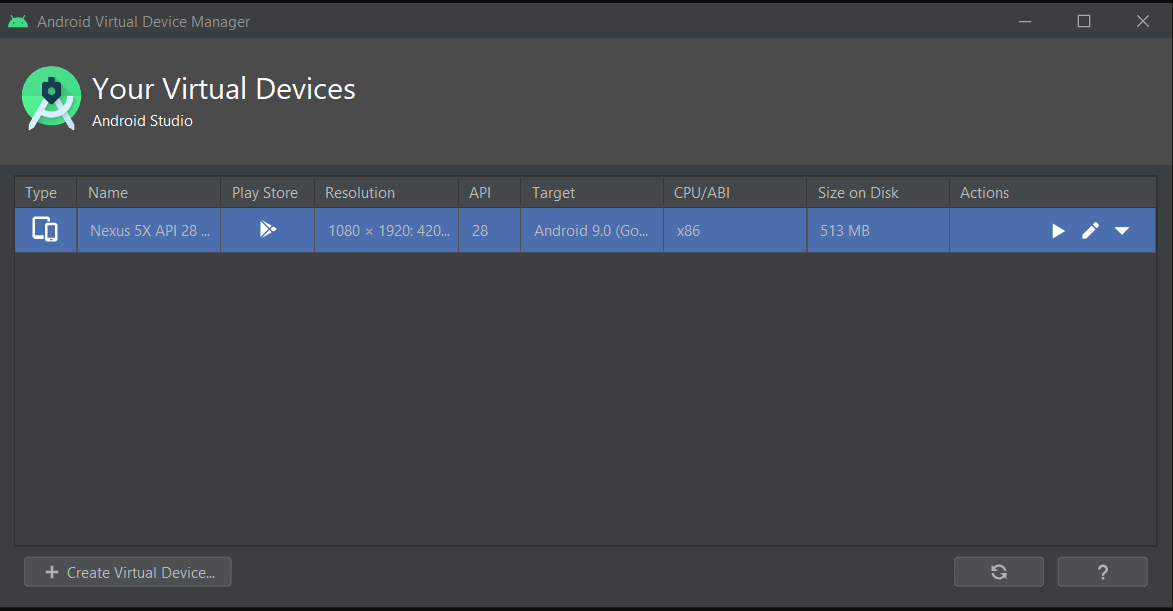
Task: Open help with question mark button
Action: (1103, 572)
